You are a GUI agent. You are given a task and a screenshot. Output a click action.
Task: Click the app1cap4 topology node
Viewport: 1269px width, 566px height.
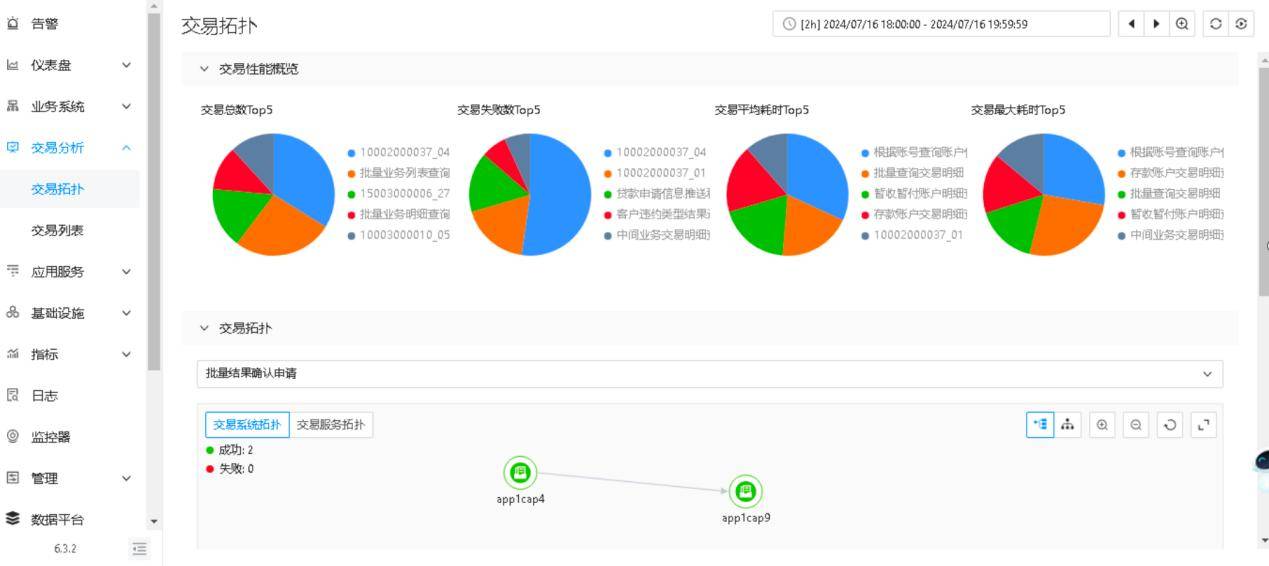click(520, 472)
